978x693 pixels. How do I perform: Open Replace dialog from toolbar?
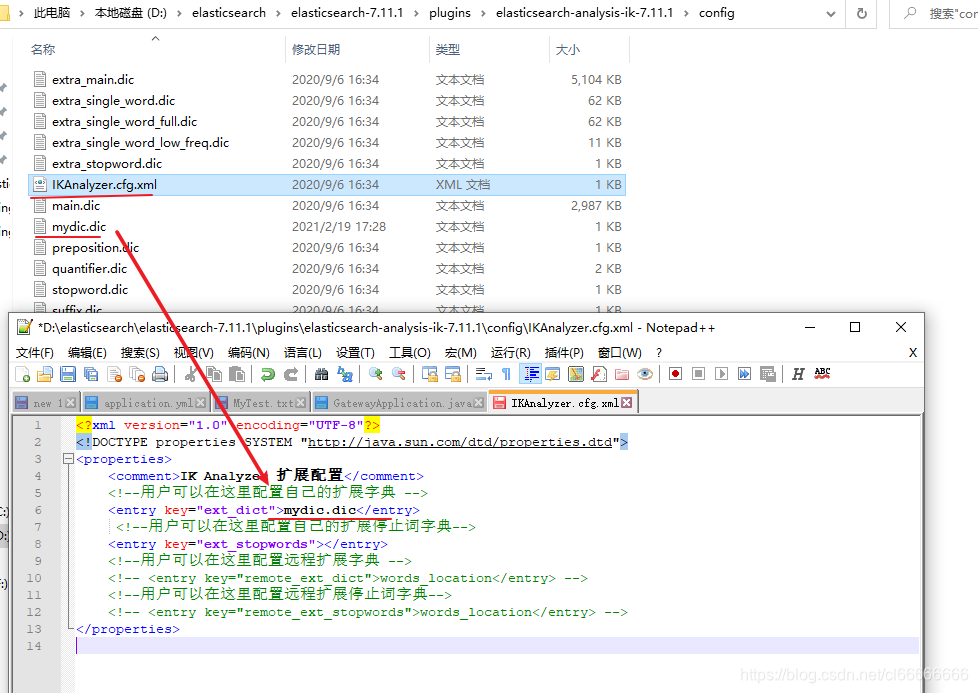pyautogui.click(x=344, y=374)
